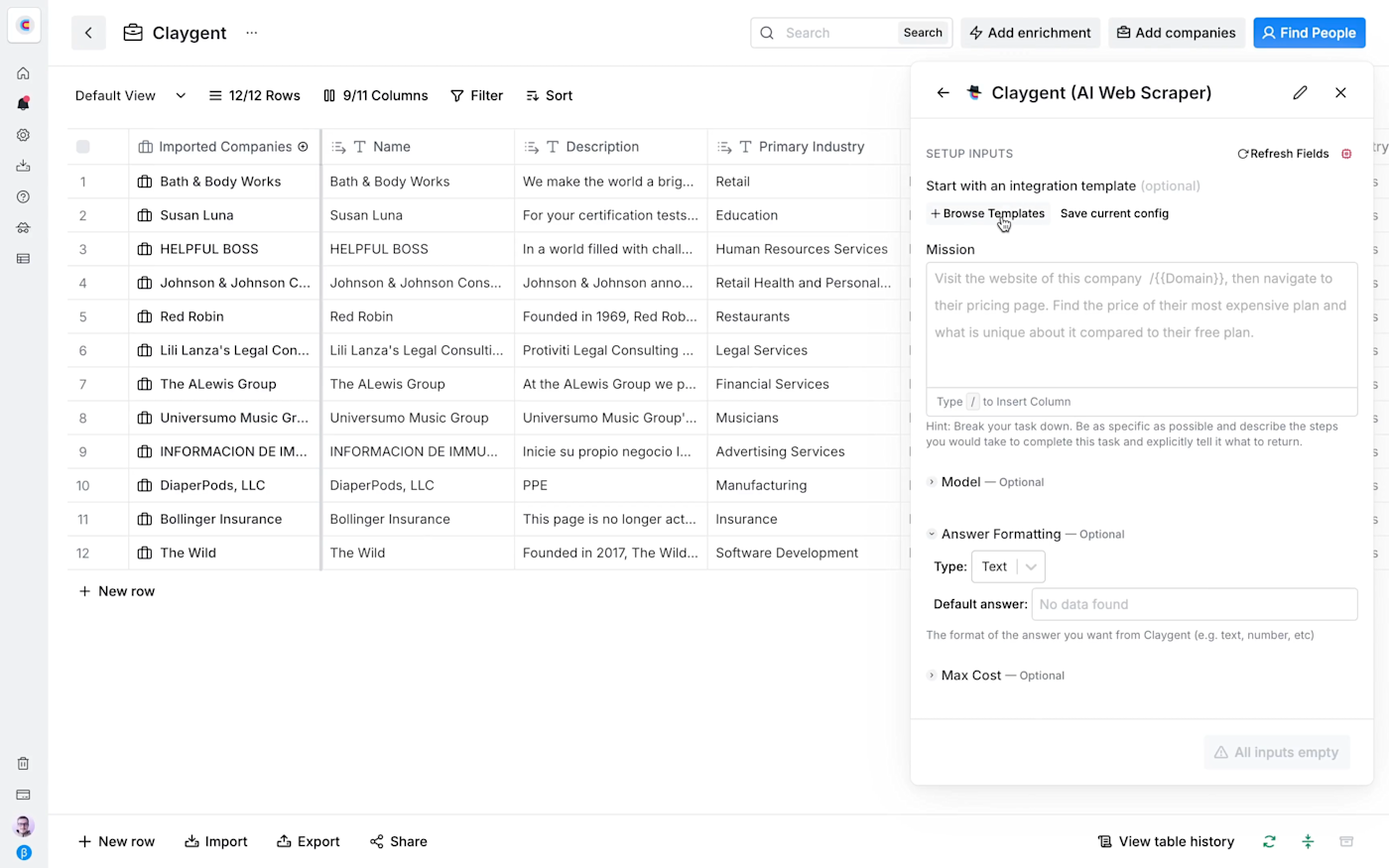Viewport: 1389px width, 868px height.
Task: Open the help question-mark icon
Action: point(23,196)
